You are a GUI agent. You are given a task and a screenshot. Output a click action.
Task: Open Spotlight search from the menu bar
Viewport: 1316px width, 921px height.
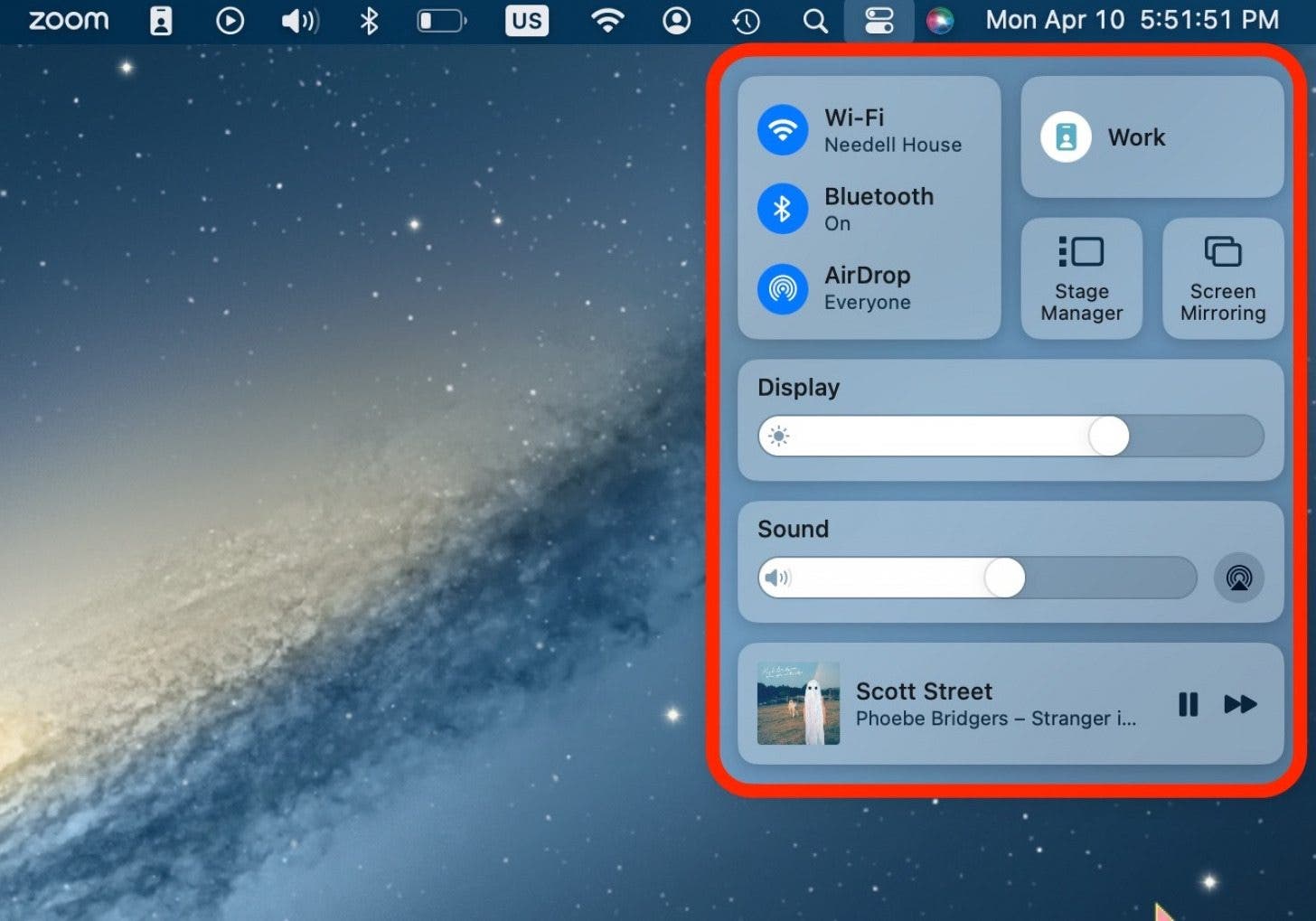(x=814, y=19)
